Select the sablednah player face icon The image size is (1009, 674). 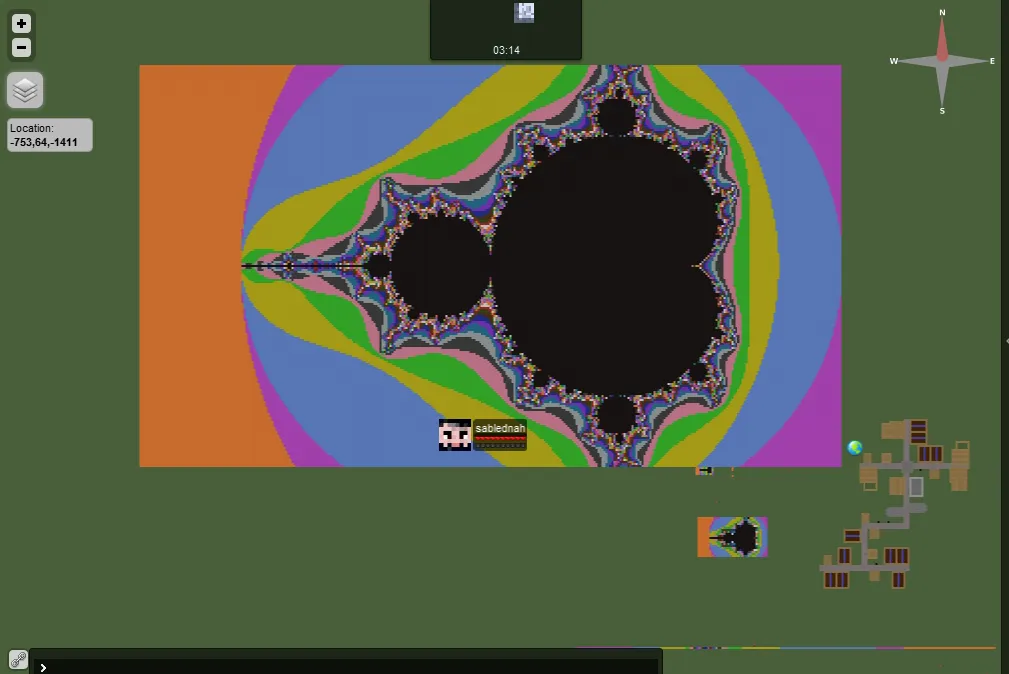455,435
